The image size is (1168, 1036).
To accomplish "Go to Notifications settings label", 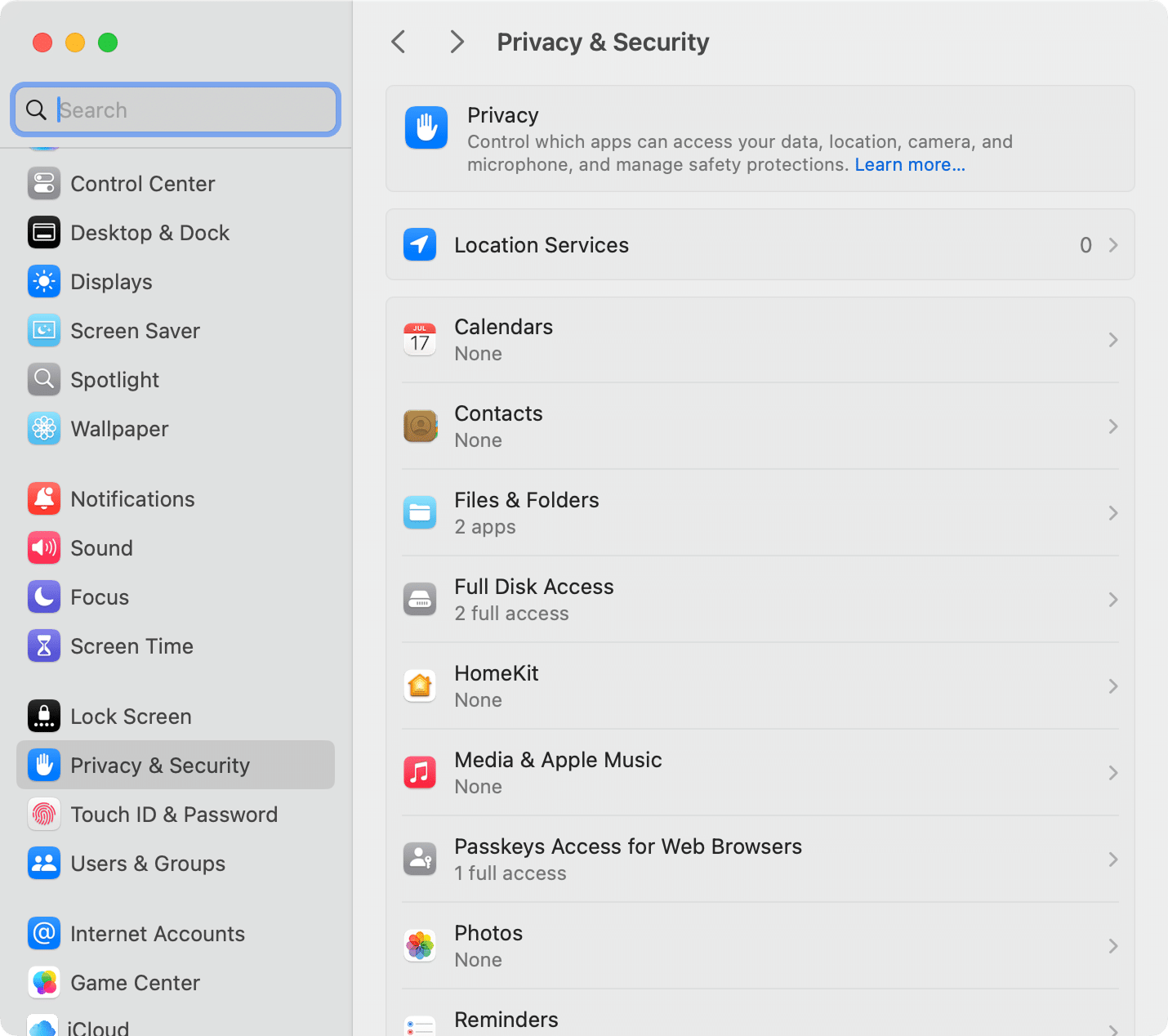I will [x=132, y=499].
